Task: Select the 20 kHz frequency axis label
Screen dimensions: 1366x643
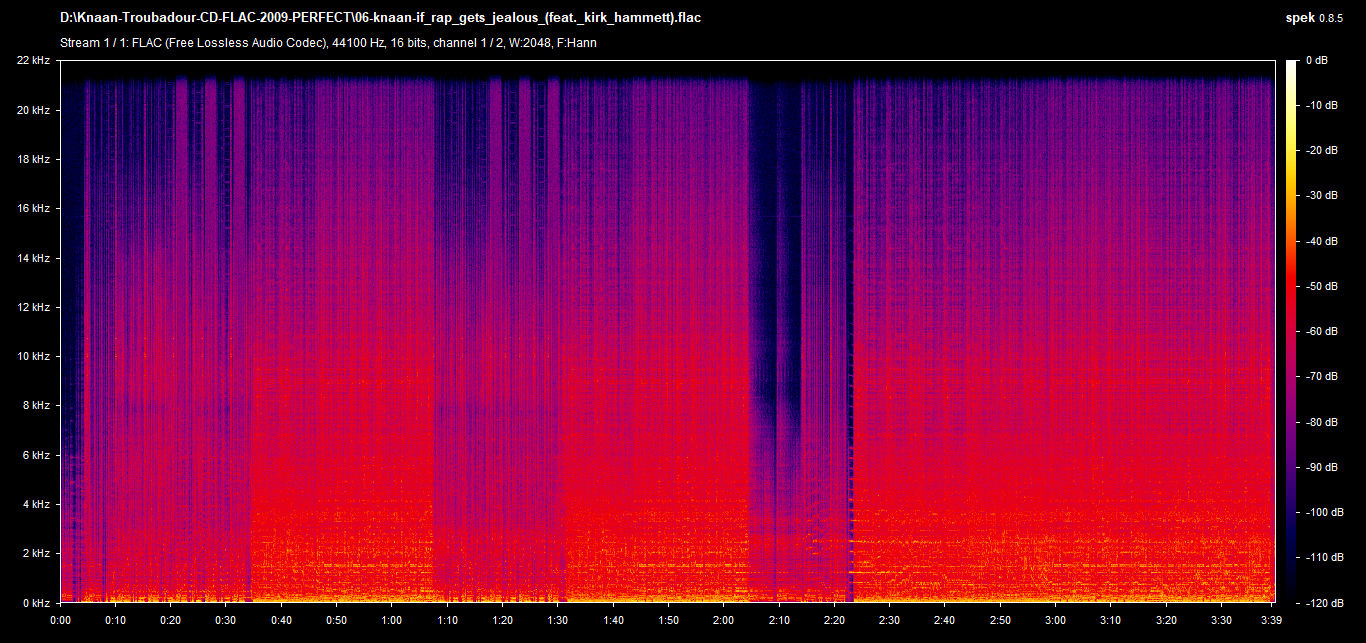Action: [x=33, y=110]
